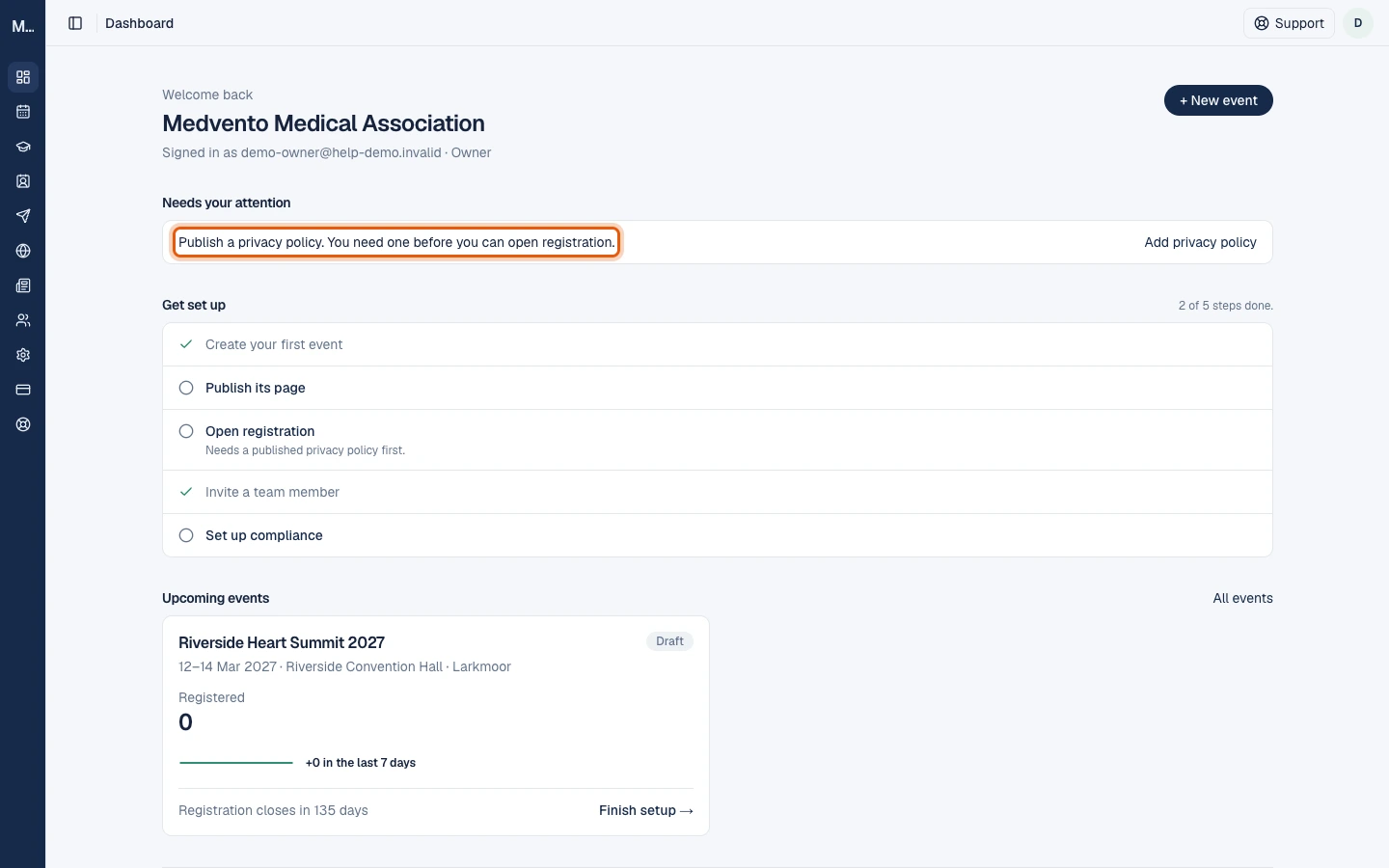Open the Set up compliance step
The image size is (1389, 868).
(718, 535)
